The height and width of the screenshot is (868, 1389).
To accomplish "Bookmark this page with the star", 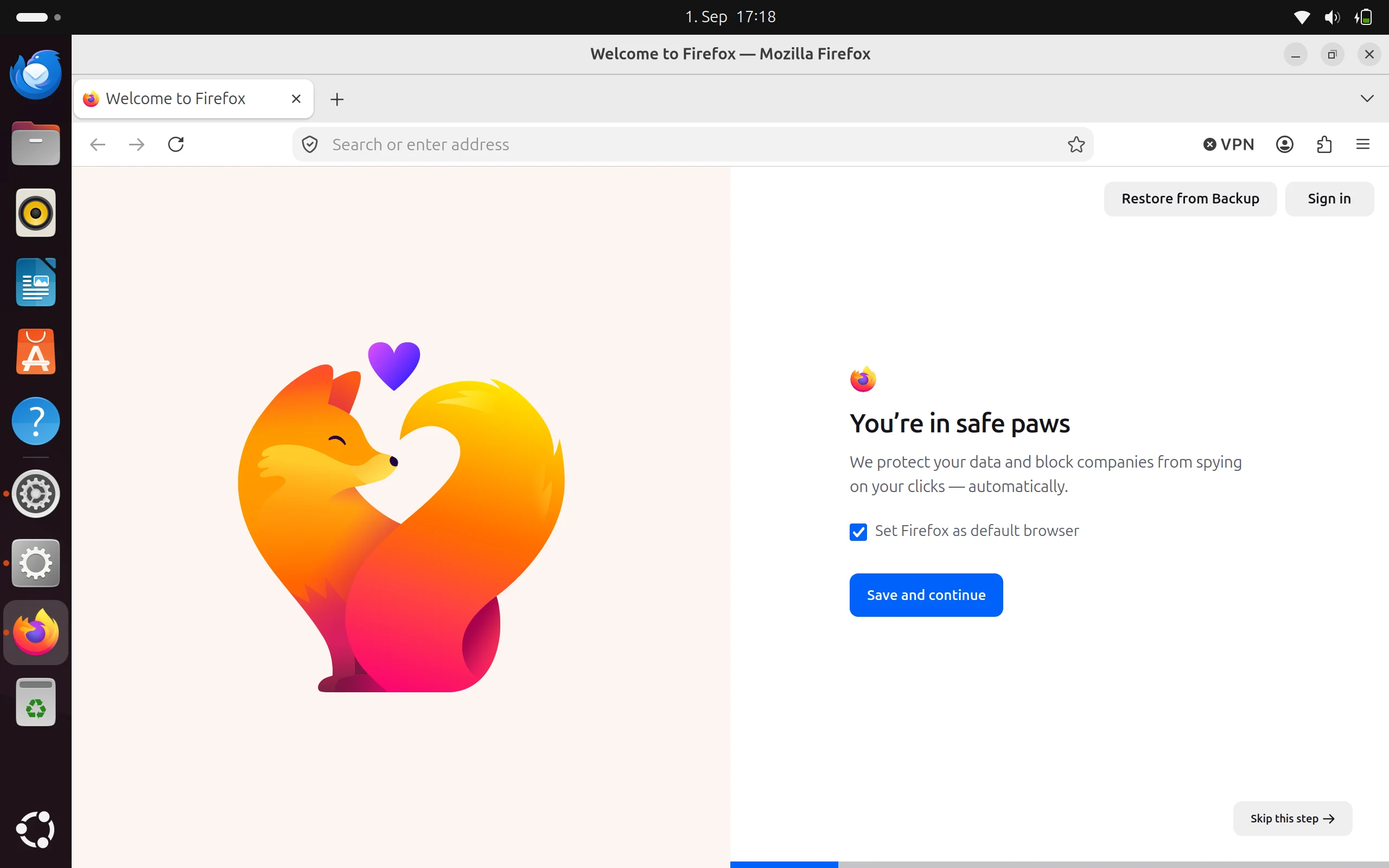I will click(1076, 145).
